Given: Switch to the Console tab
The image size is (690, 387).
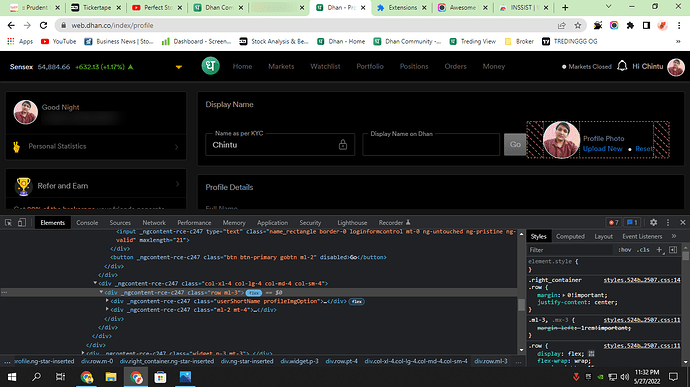Looking at the screenshot, I should [87, 223].
